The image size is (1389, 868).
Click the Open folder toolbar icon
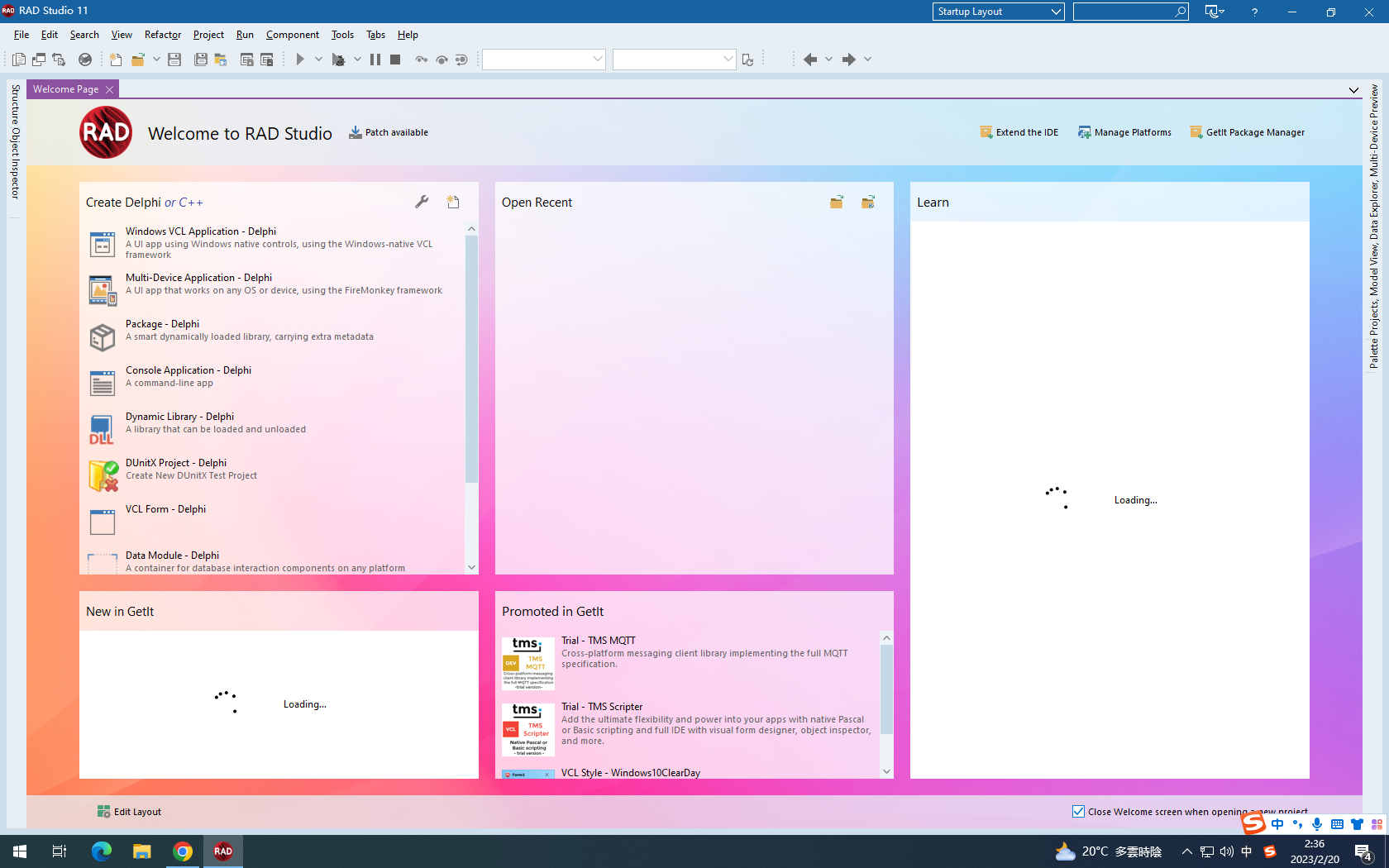138,60
